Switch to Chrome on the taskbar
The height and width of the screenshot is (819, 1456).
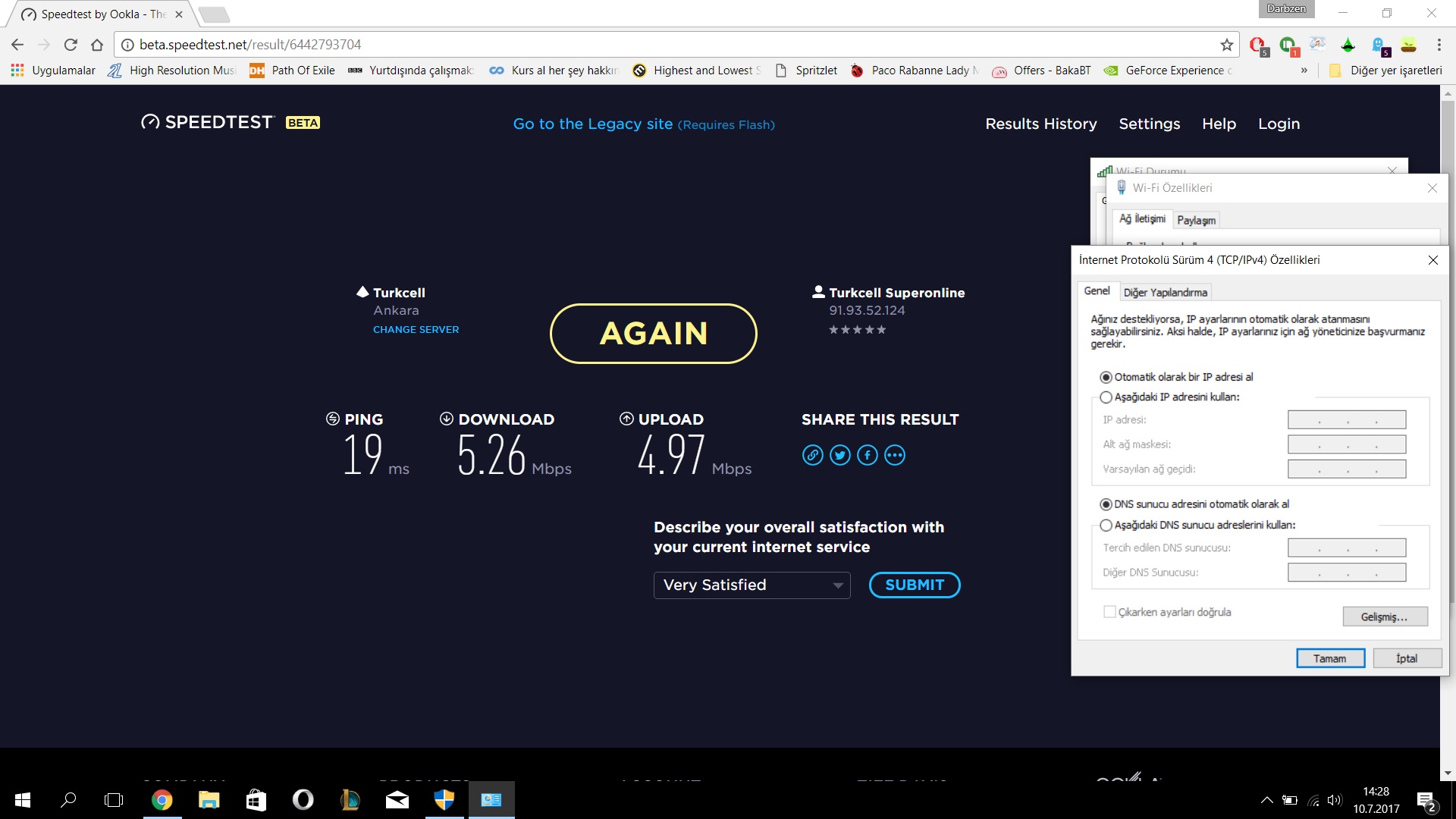point(162,799)
